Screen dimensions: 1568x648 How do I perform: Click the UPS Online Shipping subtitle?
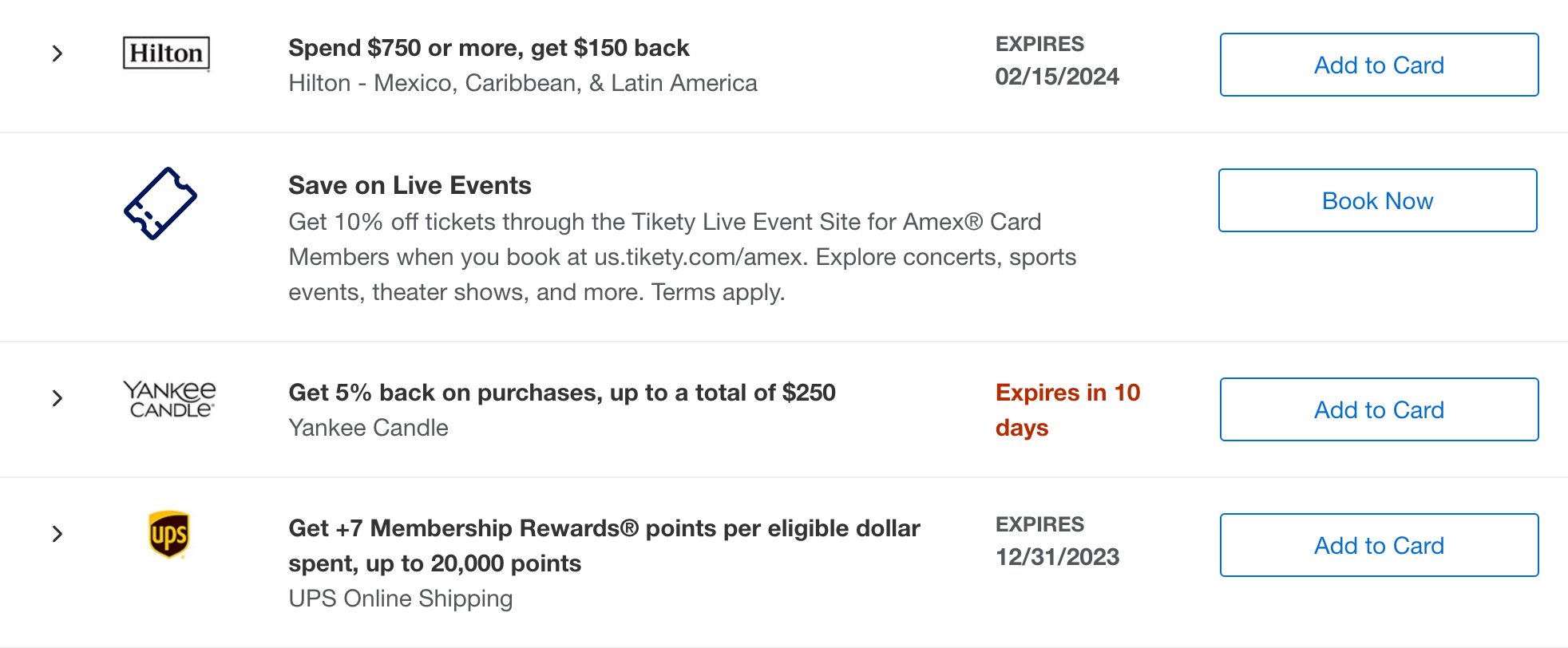pyautogui.click(x=400, y=599)
